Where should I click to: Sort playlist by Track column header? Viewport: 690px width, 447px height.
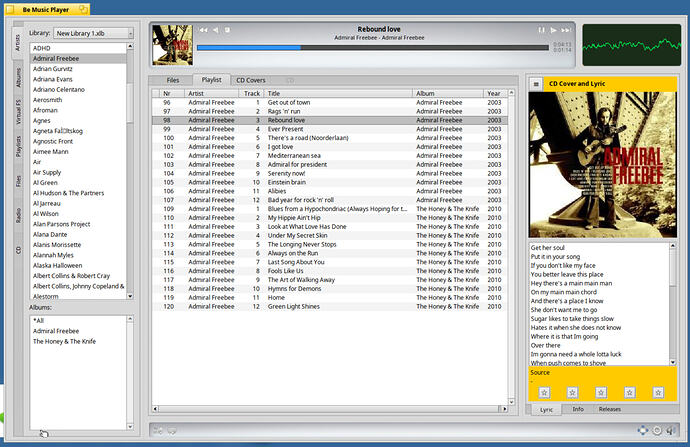251,93
